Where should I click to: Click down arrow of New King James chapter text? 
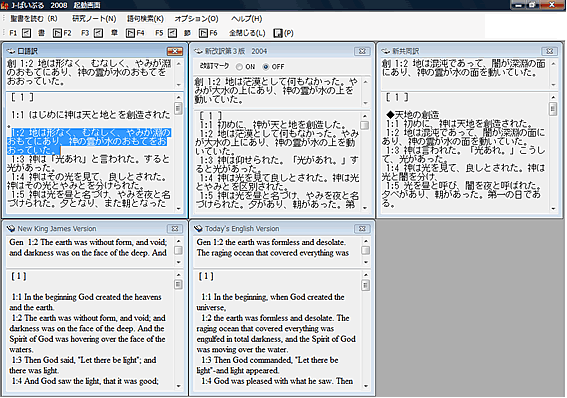(x=179, y=386)
